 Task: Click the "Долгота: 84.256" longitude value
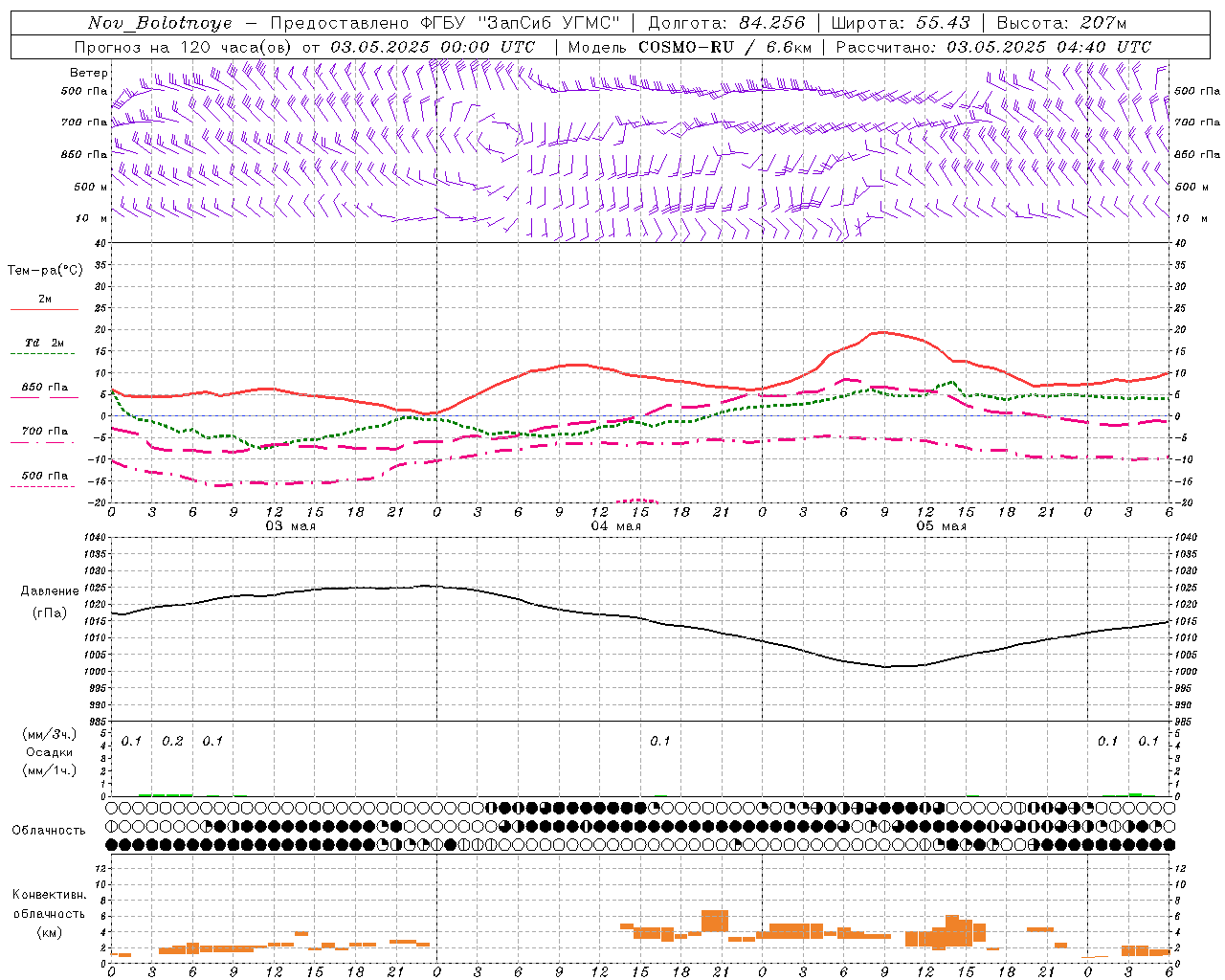726,23
